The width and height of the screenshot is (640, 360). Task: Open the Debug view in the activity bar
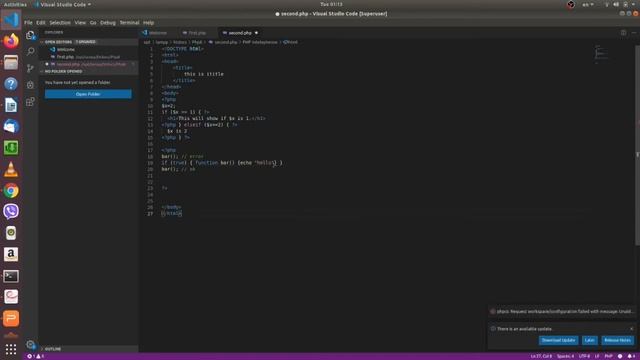pyautogui.click(x=30, y=85)
